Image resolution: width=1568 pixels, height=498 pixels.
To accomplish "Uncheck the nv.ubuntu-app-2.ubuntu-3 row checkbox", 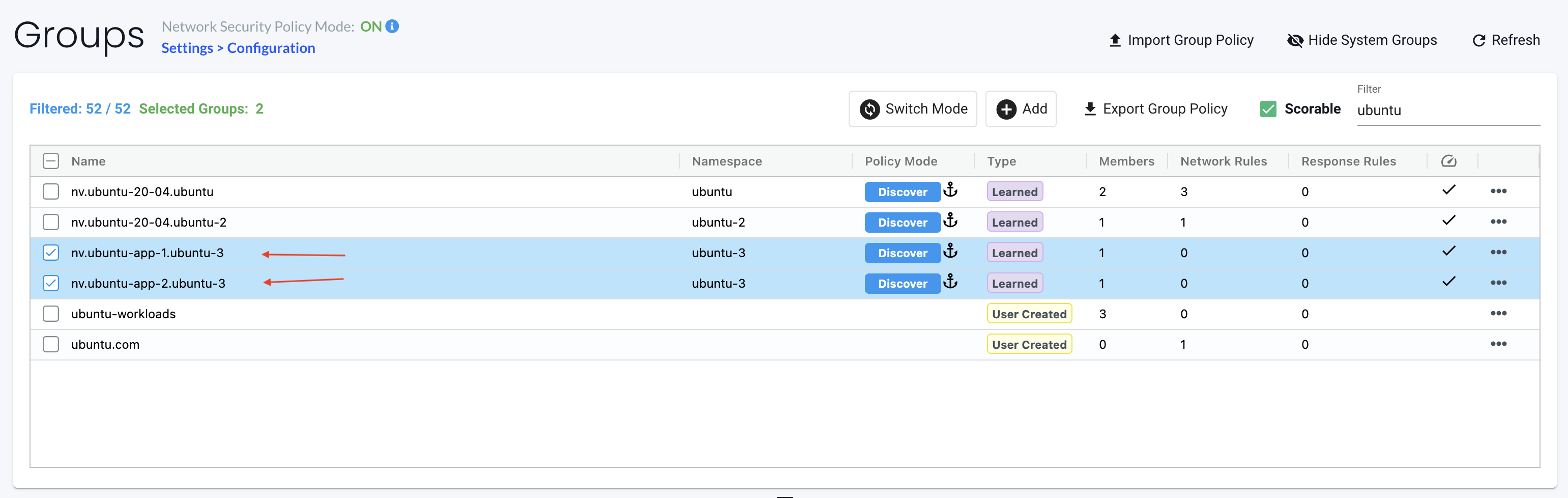I will point(51,283).
